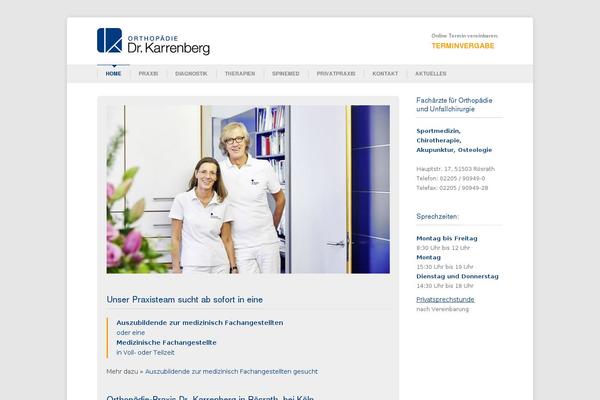The height and width of the screenshot is (400, 600).
Task: Go to the KONTAKT menu item
Action: click(x=385, y=73)
